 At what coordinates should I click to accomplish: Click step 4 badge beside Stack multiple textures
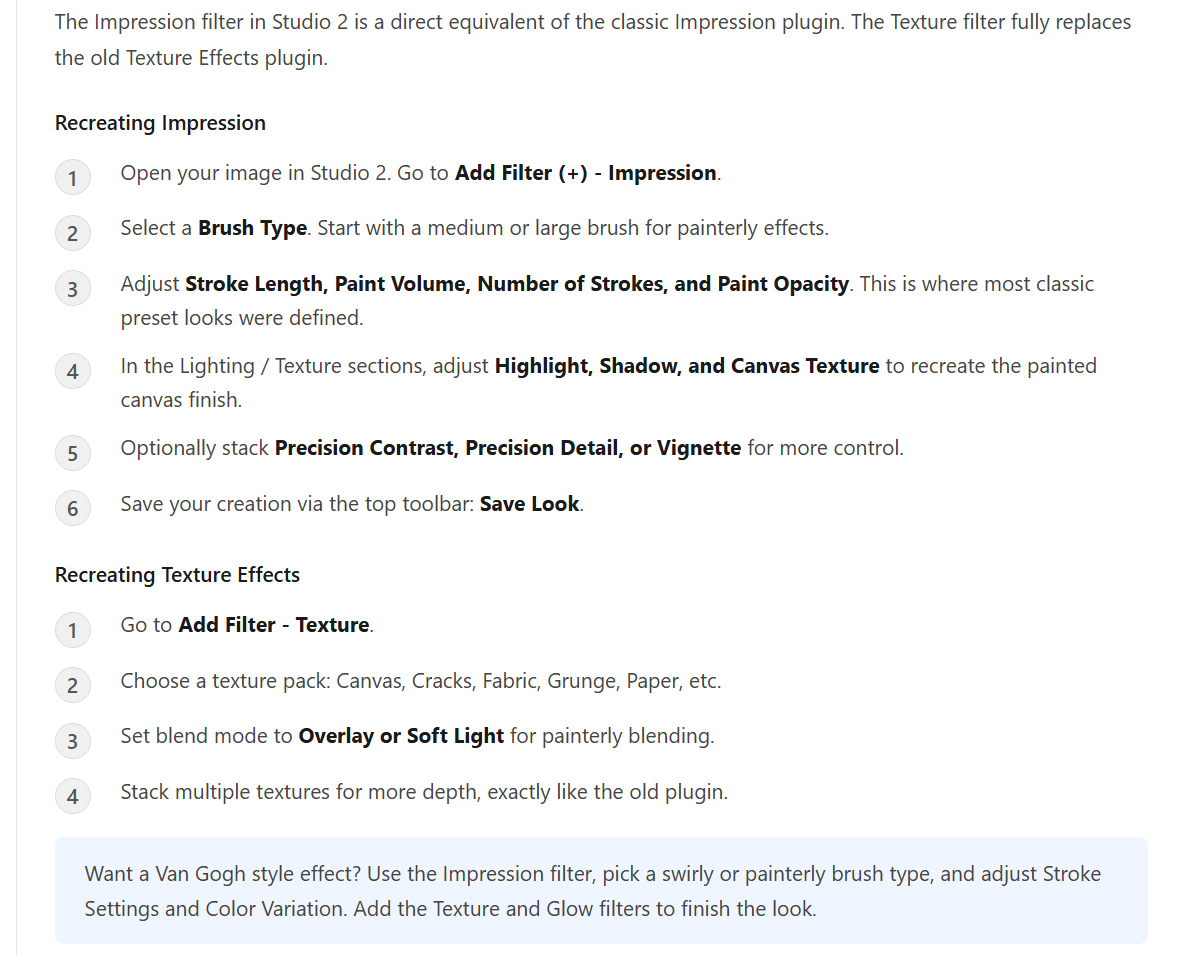[73, 795]
